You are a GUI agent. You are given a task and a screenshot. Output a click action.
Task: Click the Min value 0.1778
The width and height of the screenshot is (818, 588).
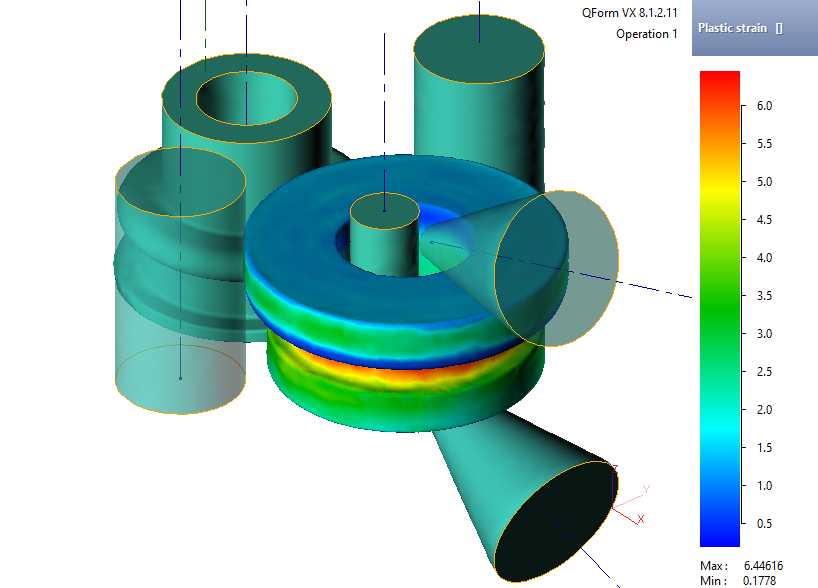tap(759, 580)
